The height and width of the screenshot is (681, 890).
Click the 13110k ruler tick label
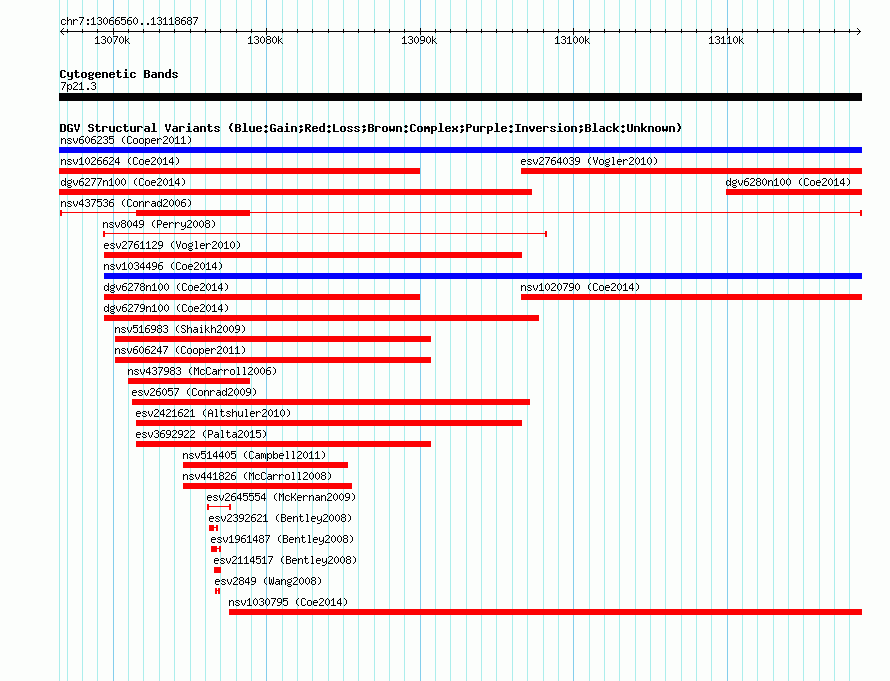point(726,40)
